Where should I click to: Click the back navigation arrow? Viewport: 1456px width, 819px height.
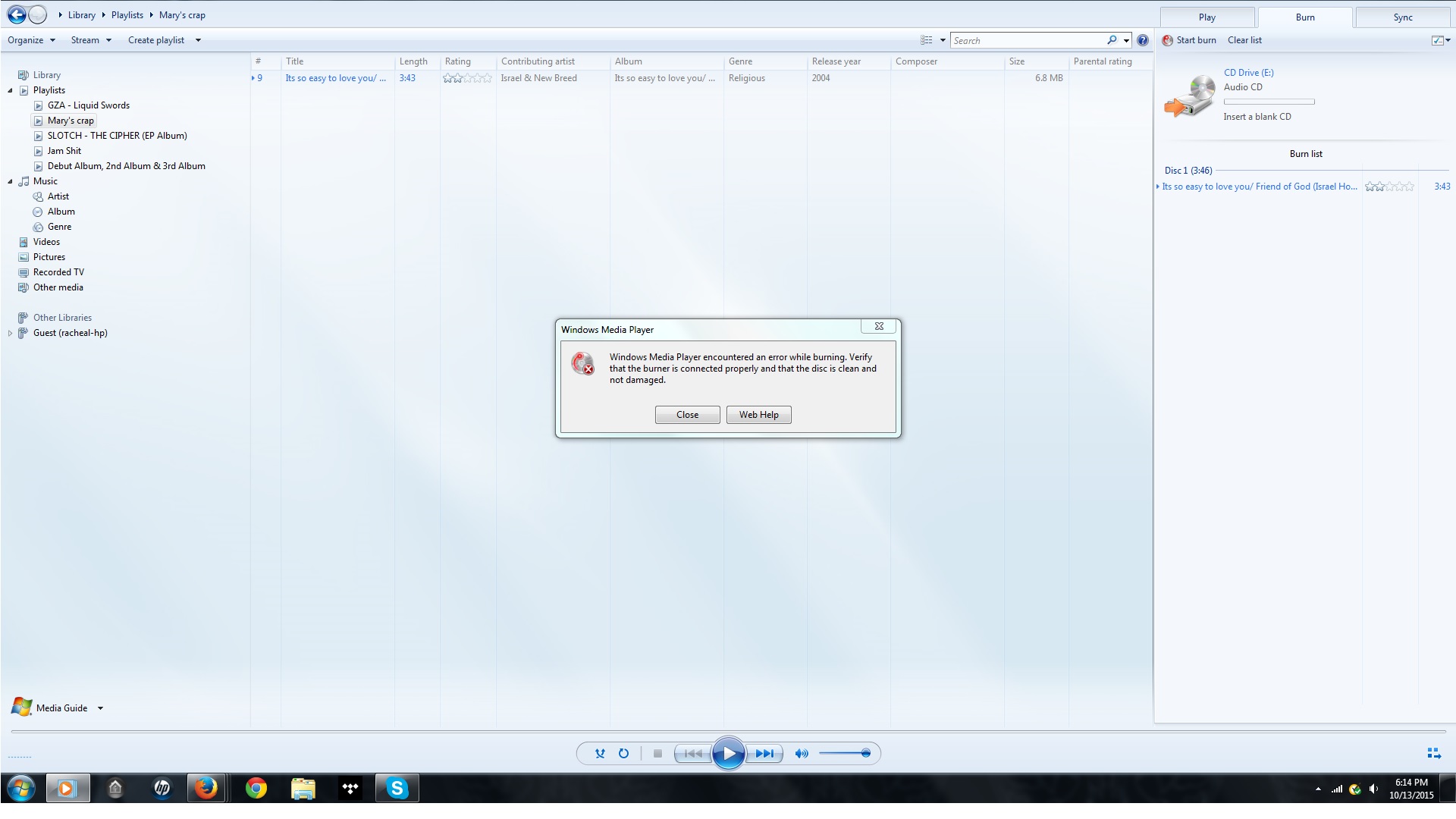point(17,14)
